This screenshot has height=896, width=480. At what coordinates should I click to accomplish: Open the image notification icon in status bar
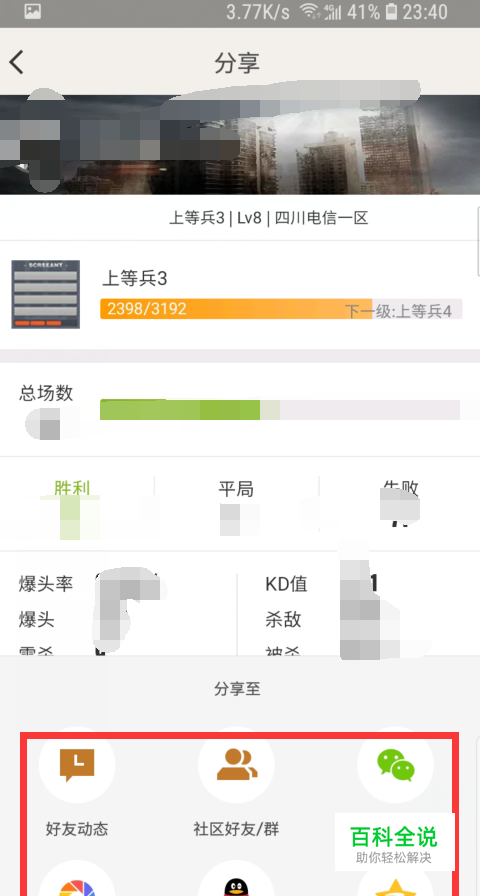[33, 10]
